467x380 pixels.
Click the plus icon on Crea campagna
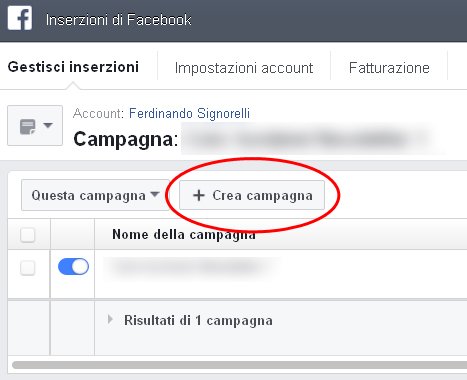point(199,195)
